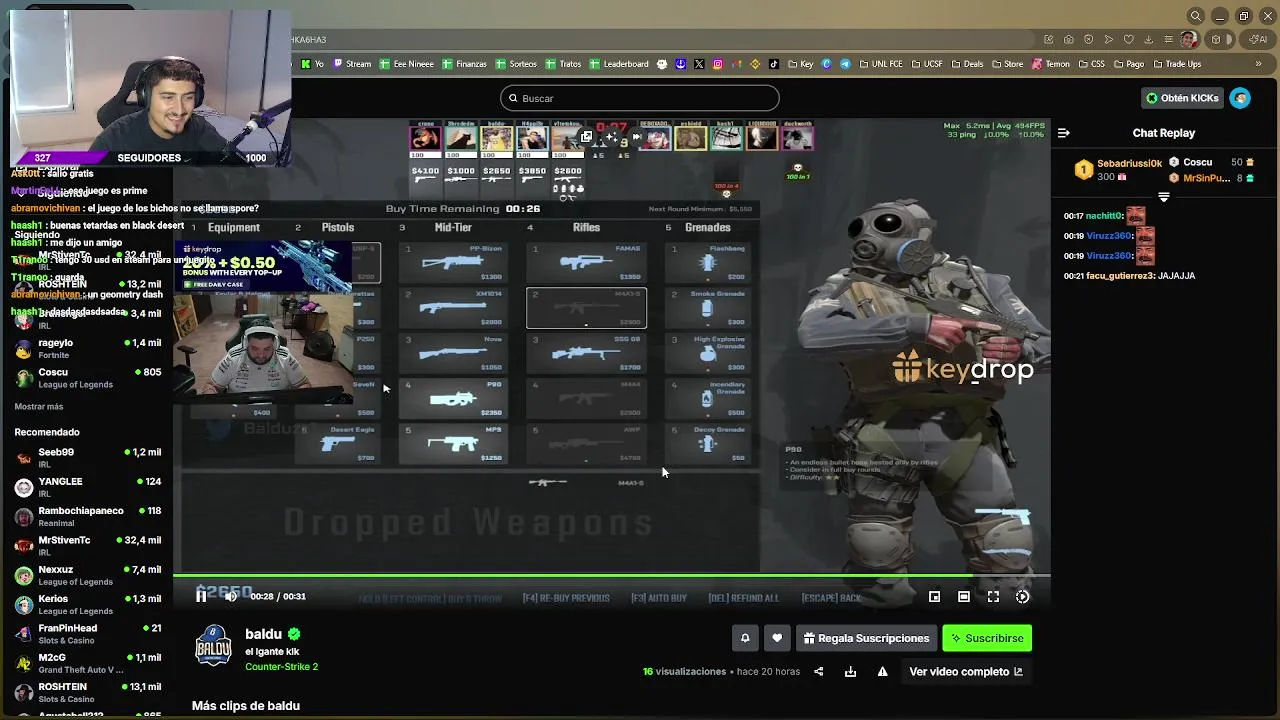This screenshot has width=1280, height=720.
Task: Collapse the Chat Replay panel
Action: [1064, 133]
